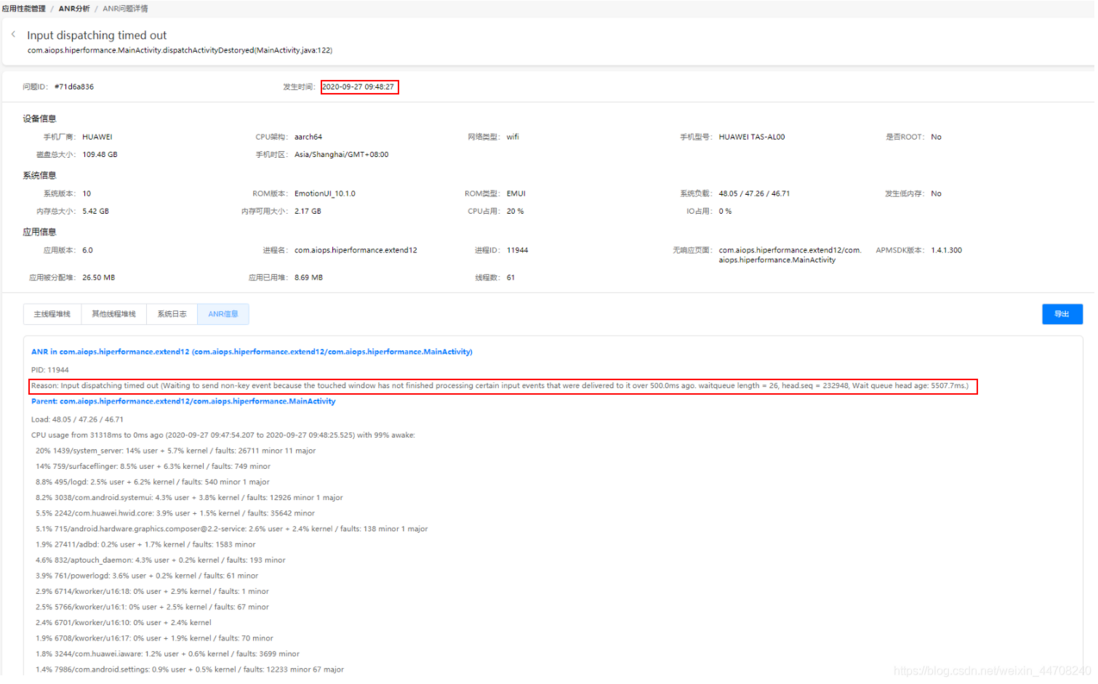The height and width of the screenshot is (684, 1098).
Task: Select the ANR信息 tab
Action: tap(223, 314)
